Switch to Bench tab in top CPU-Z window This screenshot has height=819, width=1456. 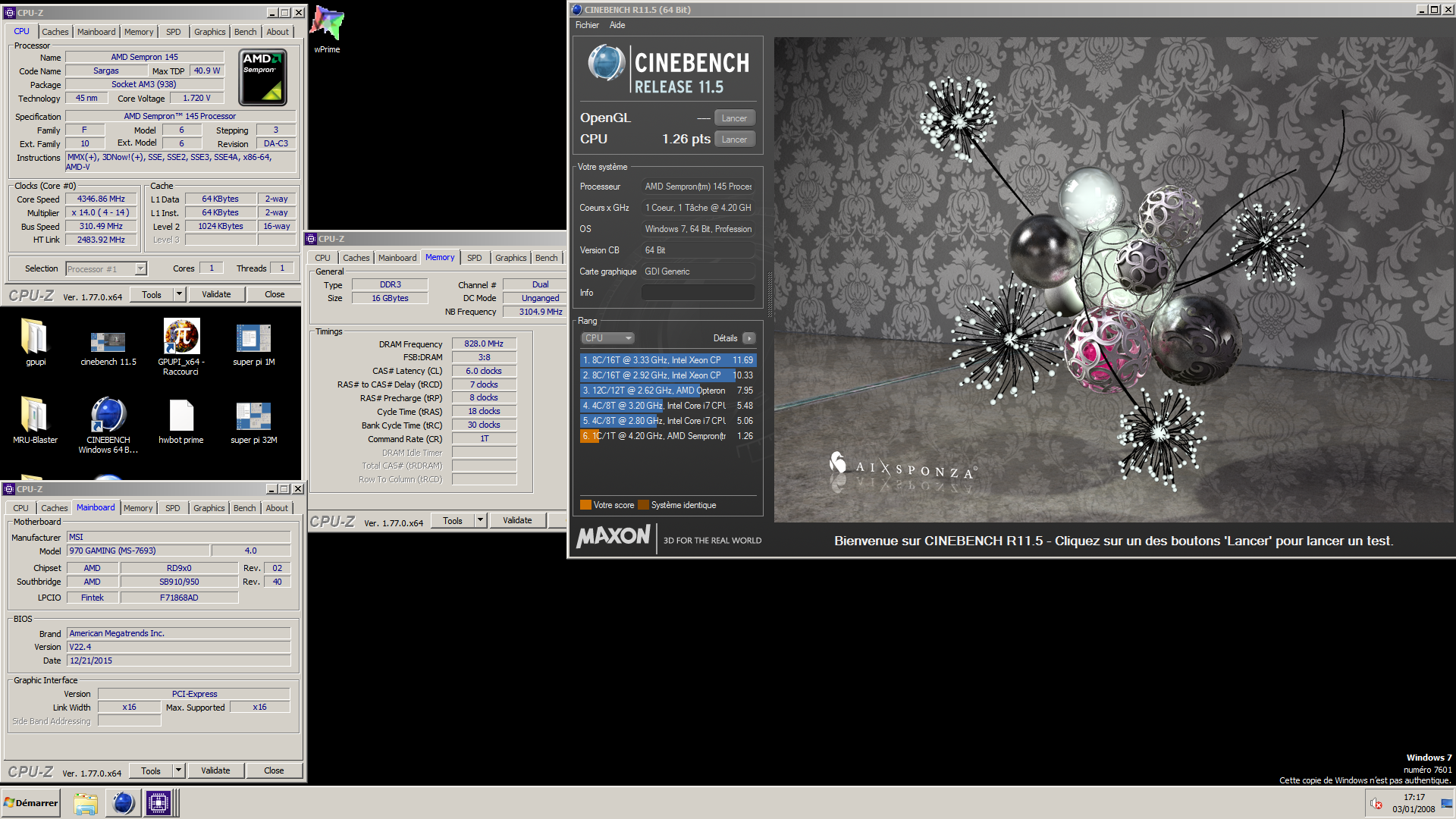pos(245,32)
